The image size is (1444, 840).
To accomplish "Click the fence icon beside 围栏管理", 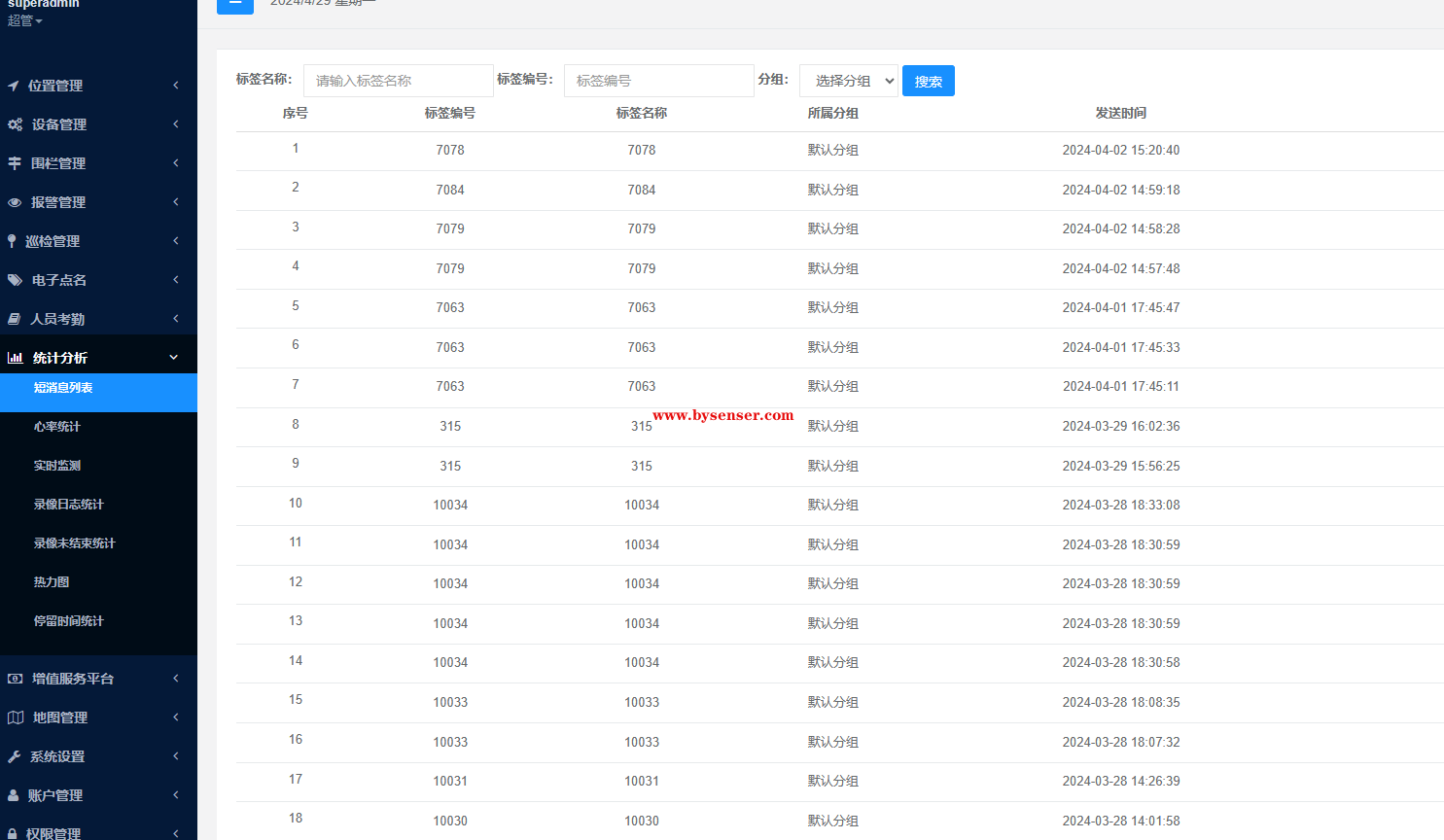I will click(x=15, y=163).
